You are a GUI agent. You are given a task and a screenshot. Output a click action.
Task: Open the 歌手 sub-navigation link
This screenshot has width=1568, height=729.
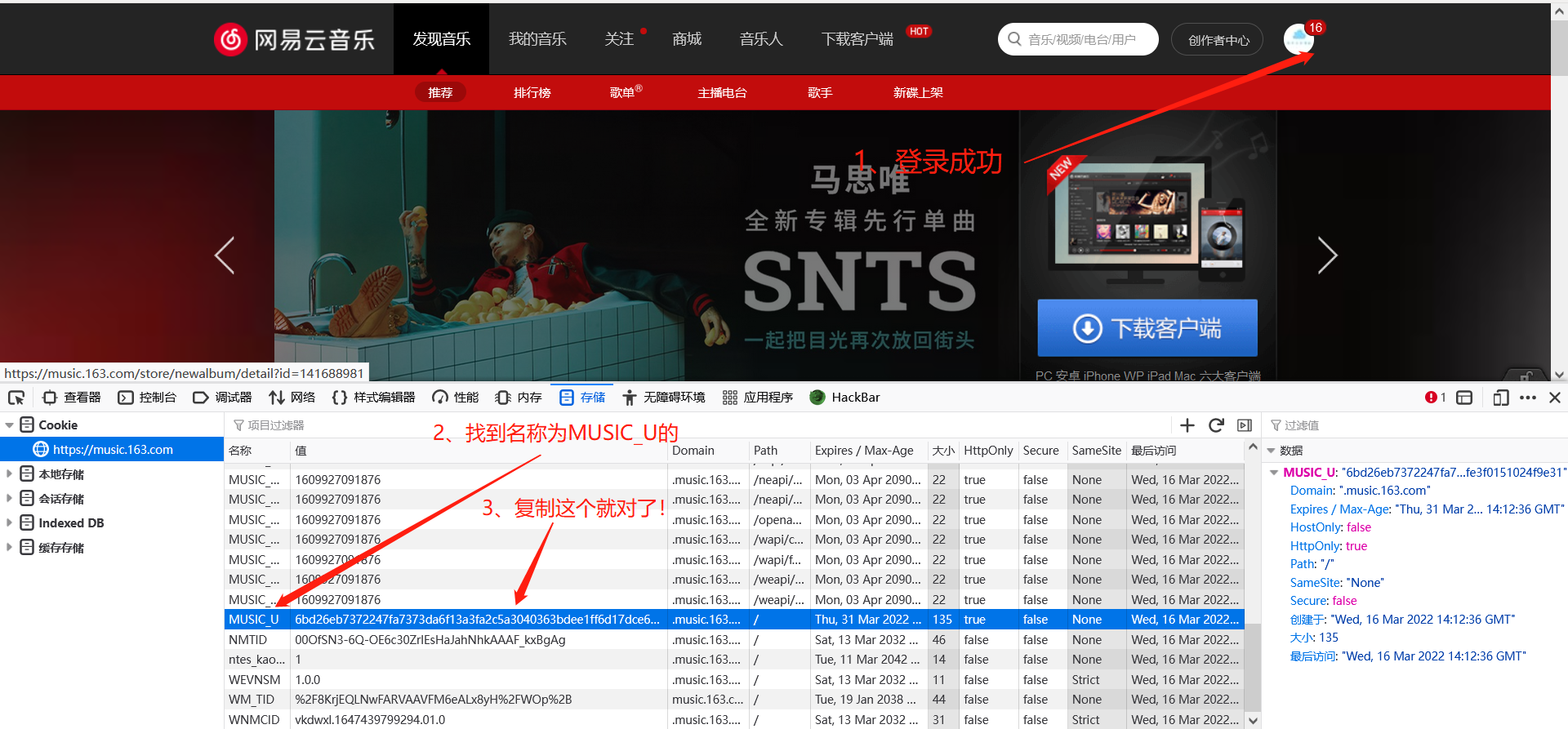pyautogui.click(x=820, y=92)
